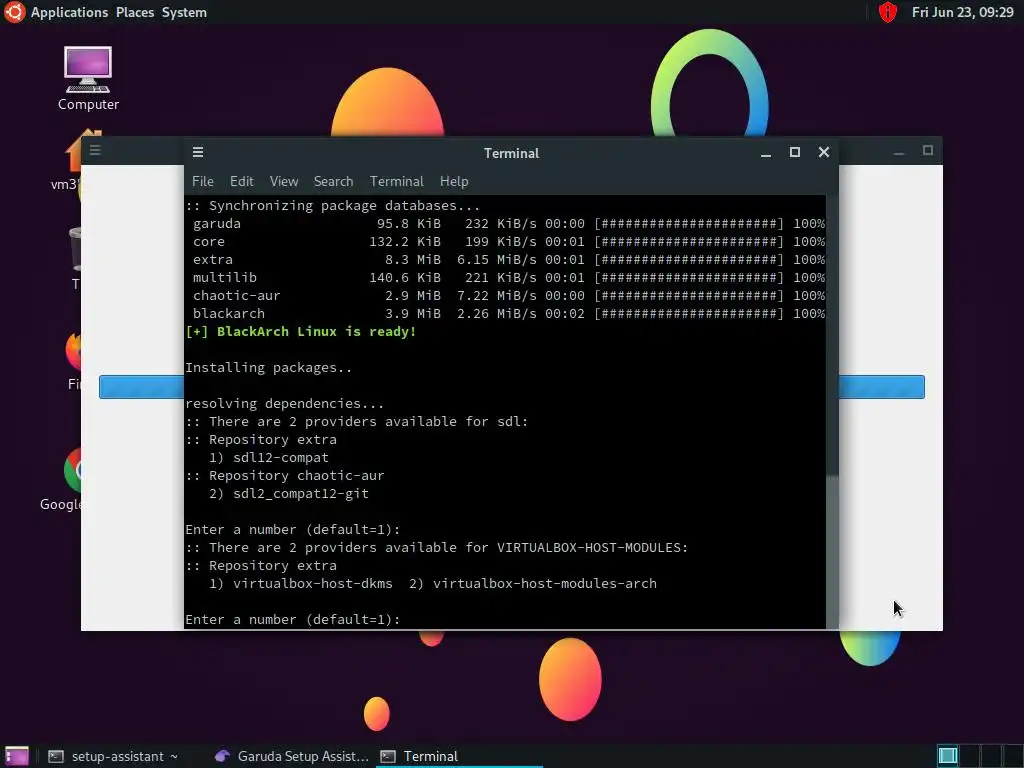Image resolution: width=1024 pixels, height=768 pixels.
Task: Click 'sdl12-compat' option text
Action: point(281,458)
